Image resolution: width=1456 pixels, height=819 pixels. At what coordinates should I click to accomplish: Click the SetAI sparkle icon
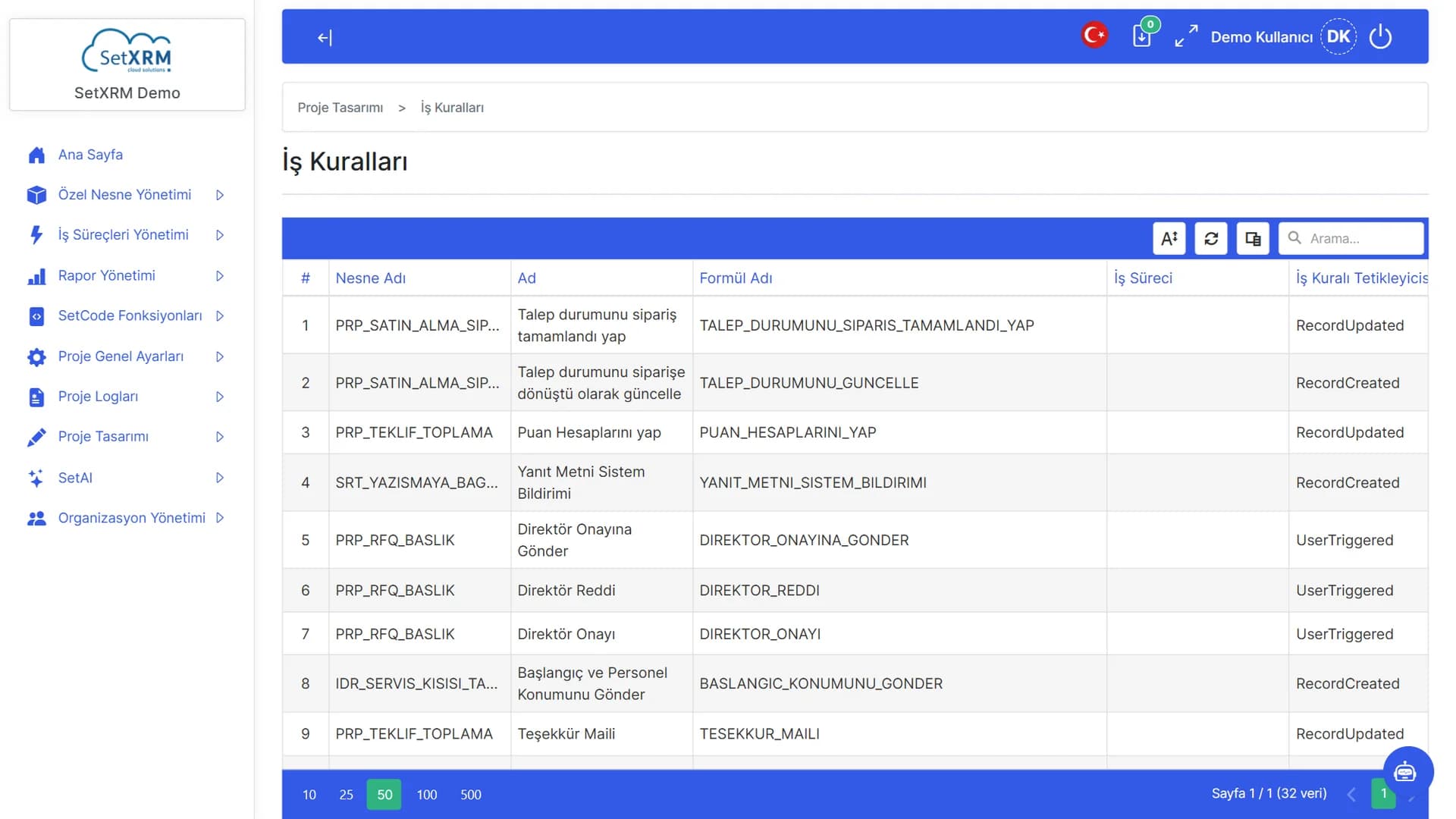[36, 478]
